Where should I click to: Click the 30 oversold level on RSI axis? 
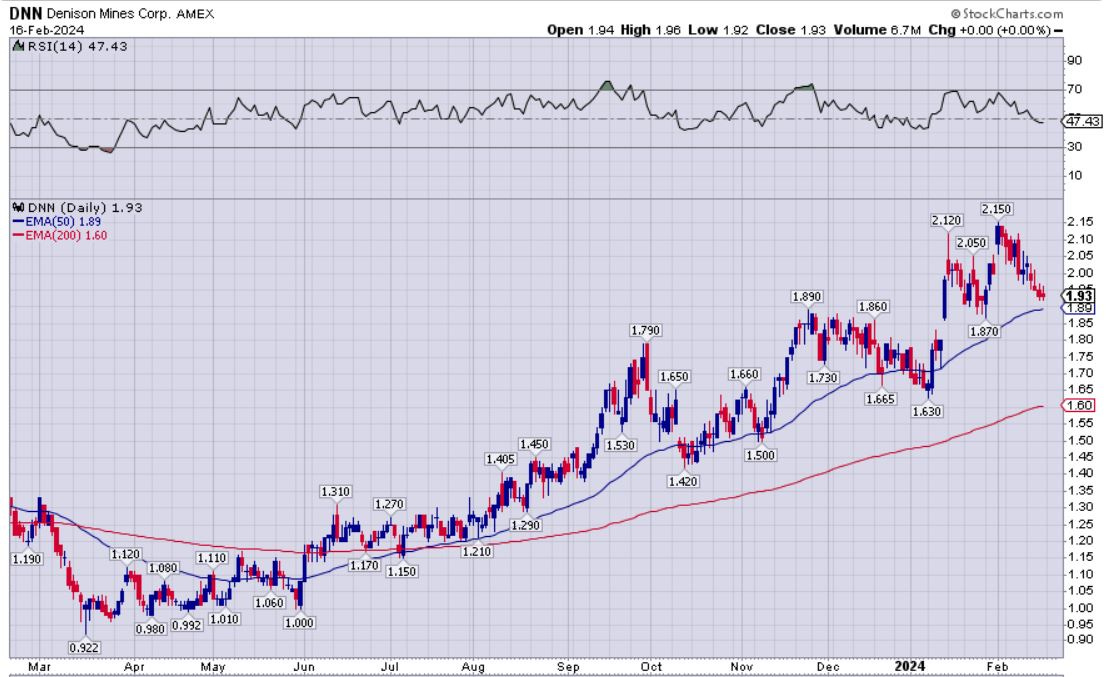click(x=1074, y=147)
